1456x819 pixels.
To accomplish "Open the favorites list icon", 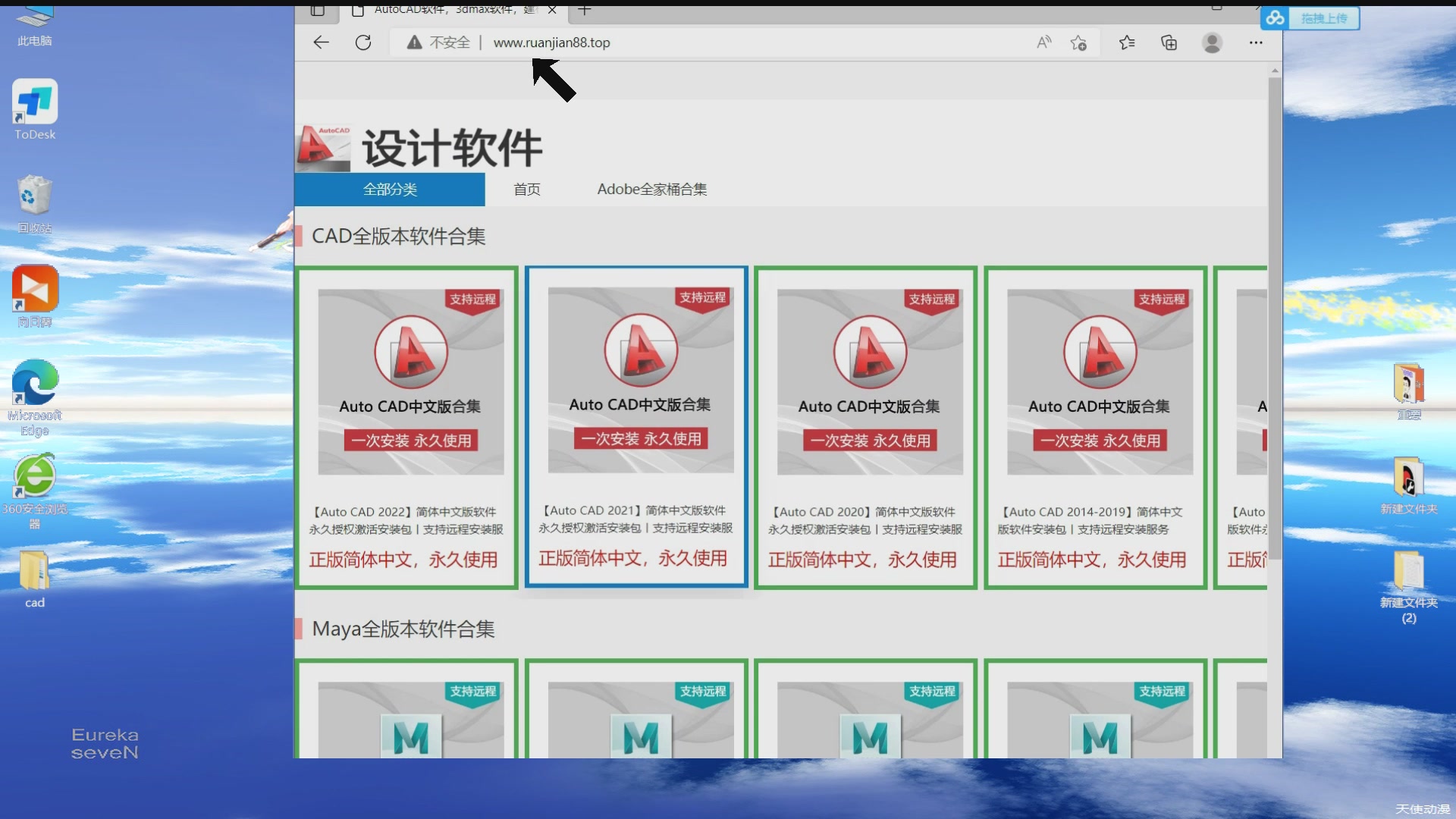I will (1127, 42).
